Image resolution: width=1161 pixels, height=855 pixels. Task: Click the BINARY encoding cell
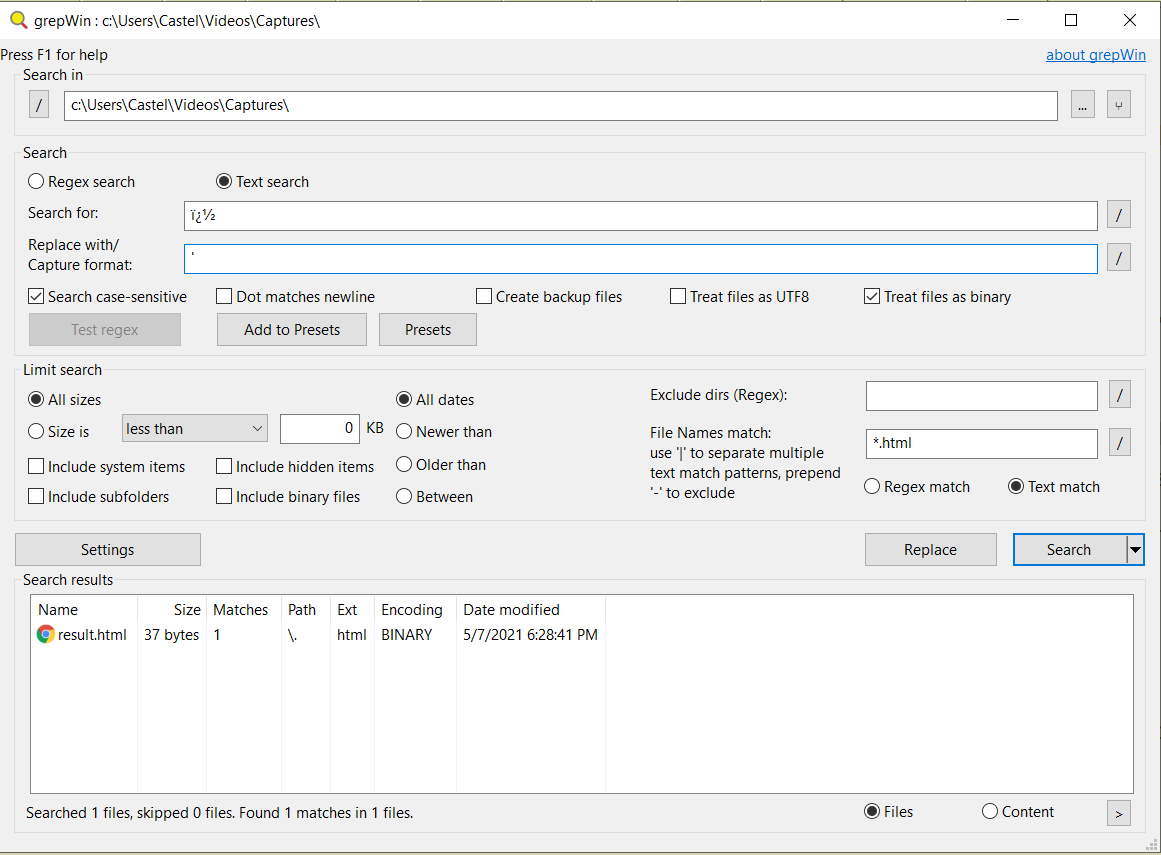pyautogui.click(x=406, y=634)
